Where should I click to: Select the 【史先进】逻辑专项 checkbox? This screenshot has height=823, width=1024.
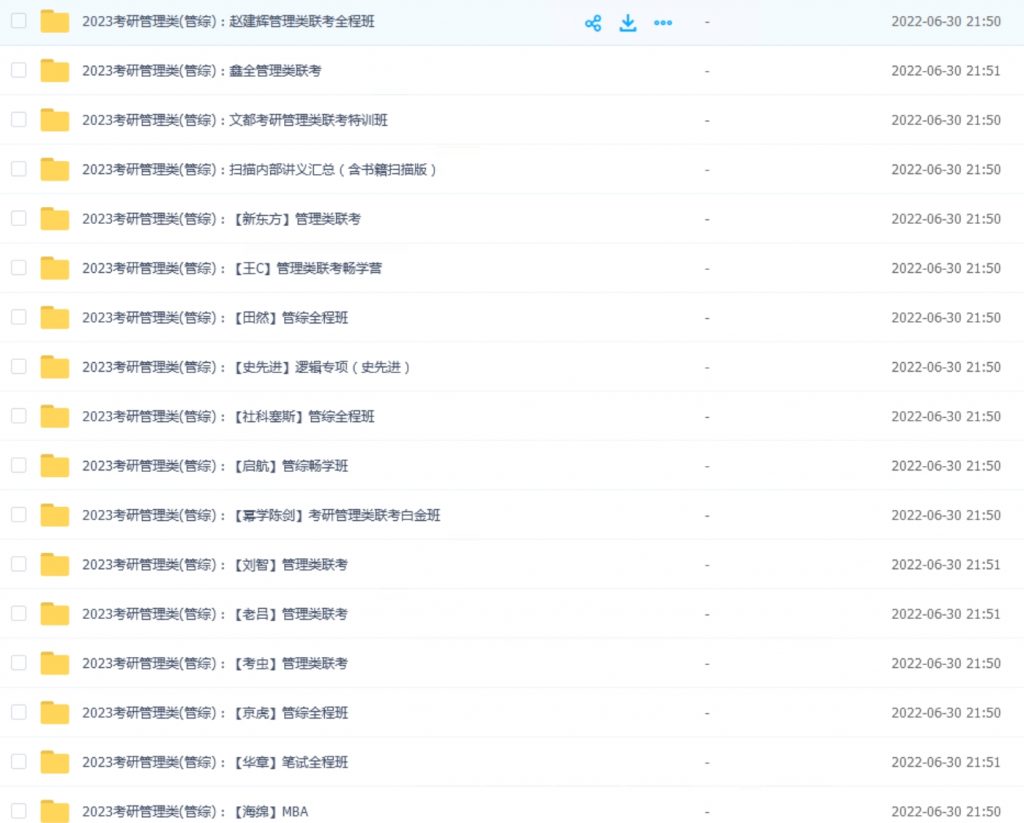coord(19,366)
